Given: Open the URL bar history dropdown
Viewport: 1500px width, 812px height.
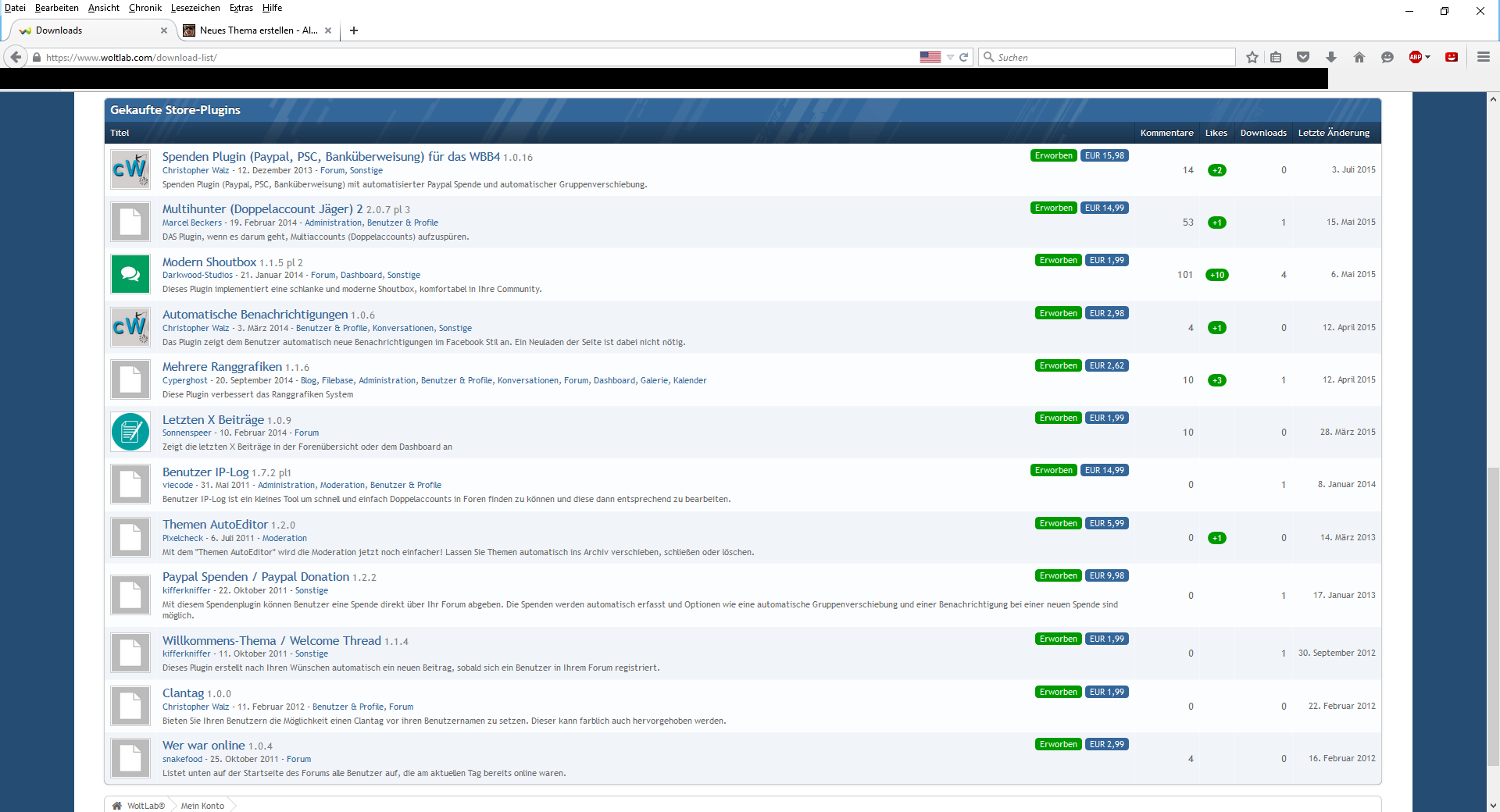Looking at the screenshot, I should tap(950, 57).
